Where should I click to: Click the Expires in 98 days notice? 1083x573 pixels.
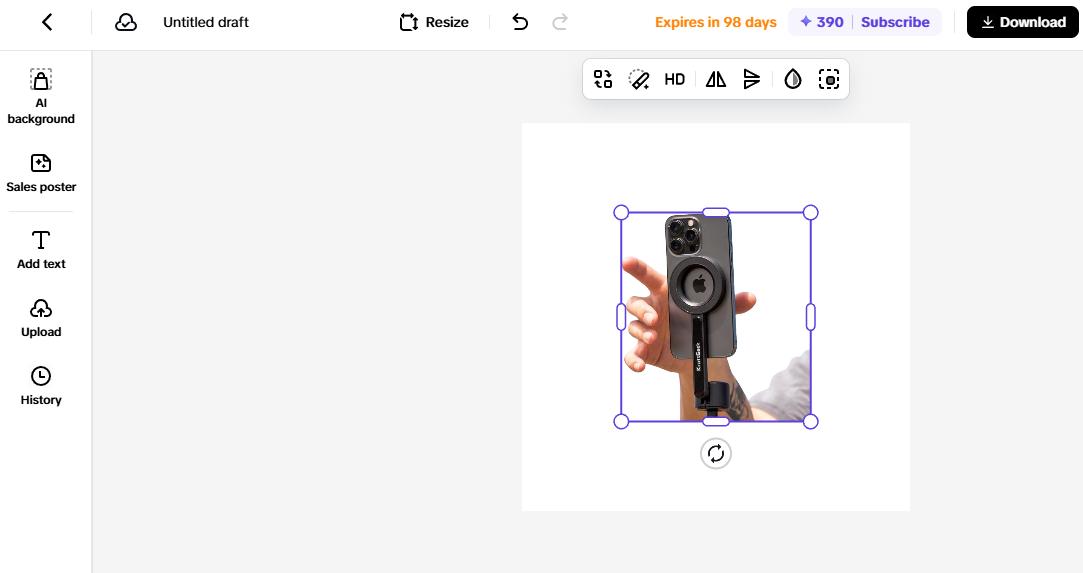tap(716, 22)
